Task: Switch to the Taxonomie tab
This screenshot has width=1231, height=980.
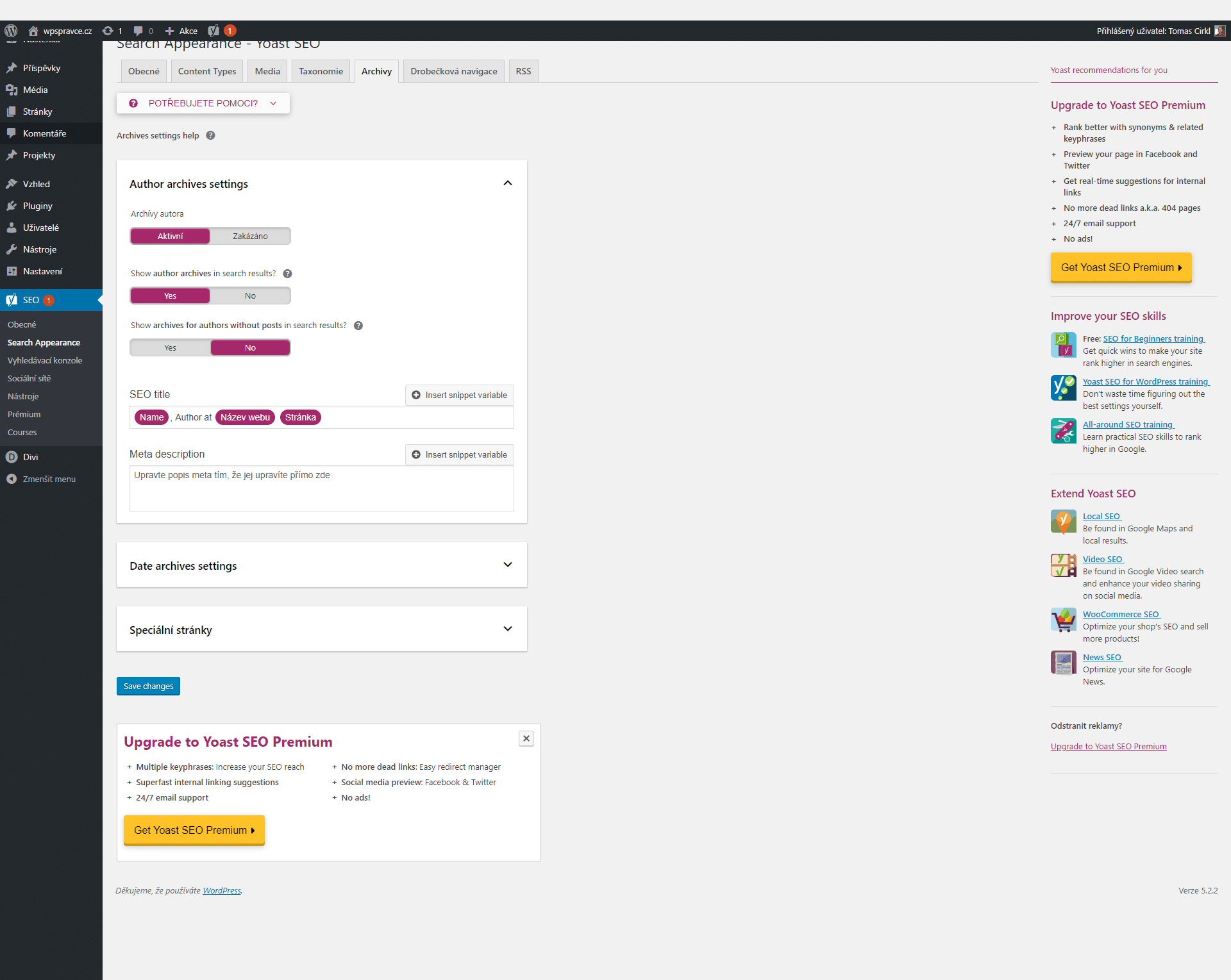Action: (x=321, y=71)
